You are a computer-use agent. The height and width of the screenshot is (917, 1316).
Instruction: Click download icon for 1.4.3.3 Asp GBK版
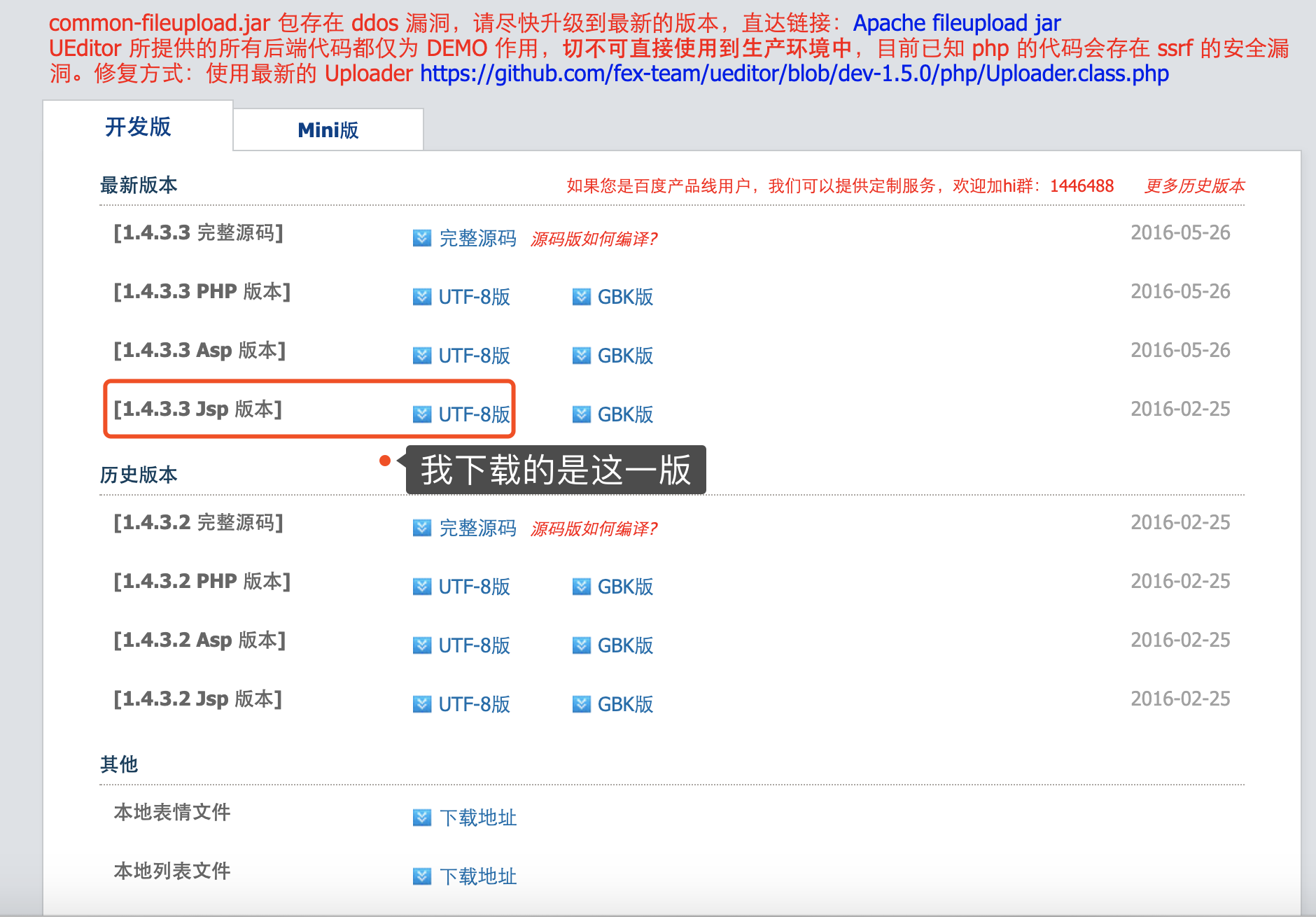click(582, 356)
